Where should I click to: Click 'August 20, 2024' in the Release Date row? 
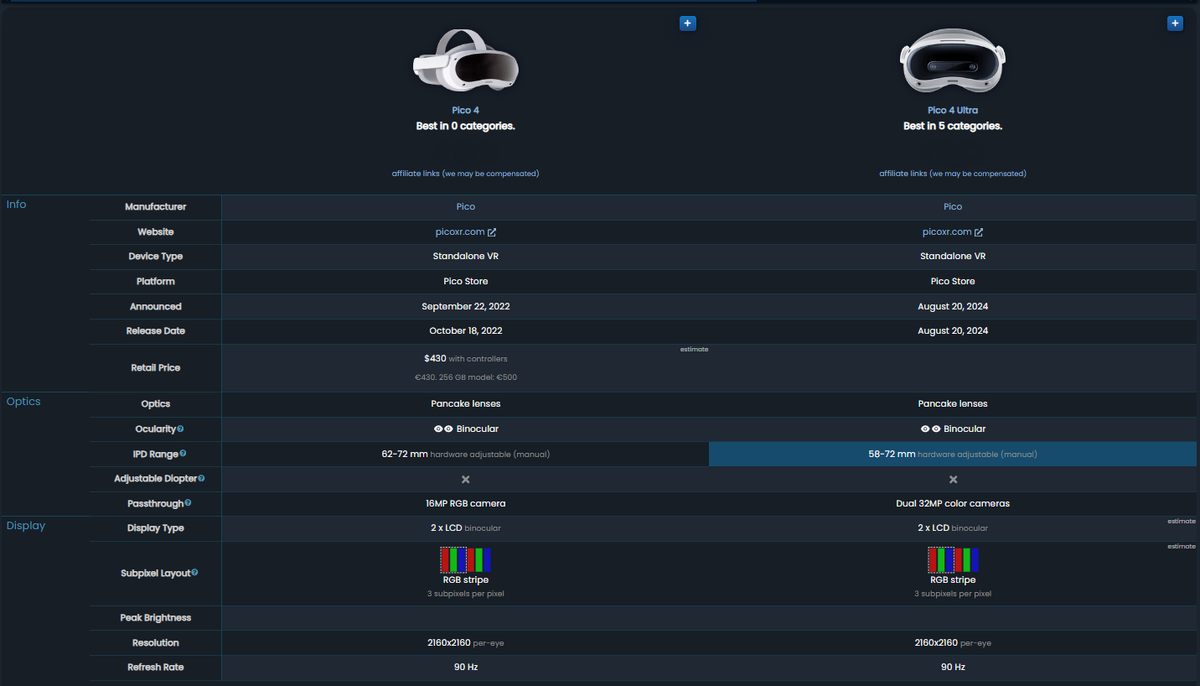tap(953, 331)
